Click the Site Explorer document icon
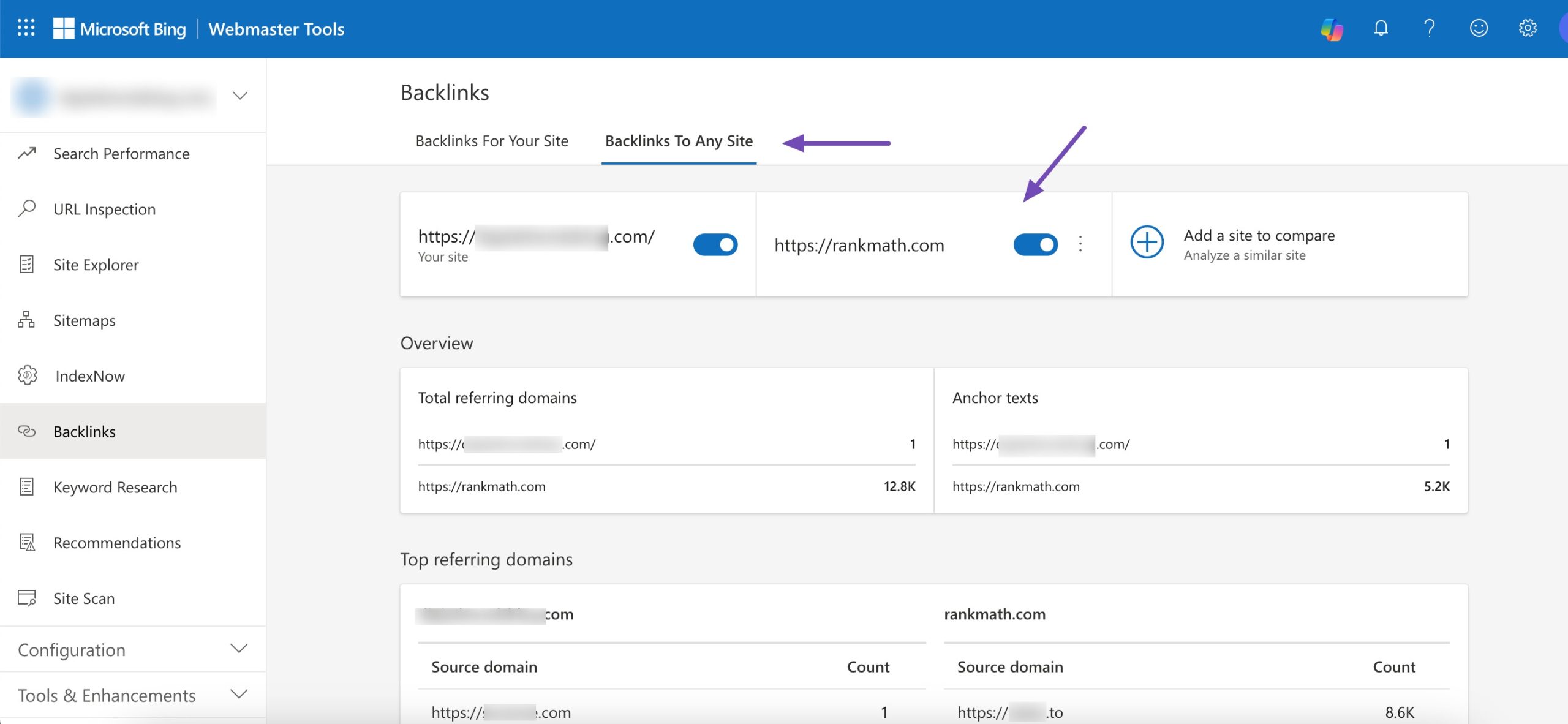This screenshot has width=1568, height=724. 27,265
